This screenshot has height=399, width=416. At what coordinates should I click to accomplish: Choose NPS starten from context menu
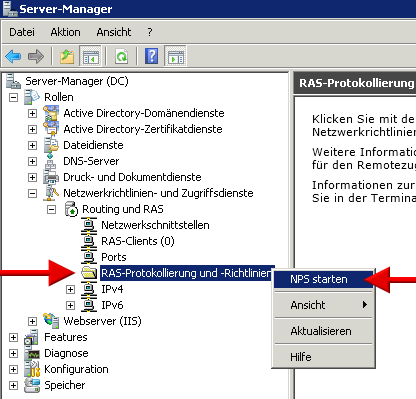pyautogui.click(x=323, y=279)
